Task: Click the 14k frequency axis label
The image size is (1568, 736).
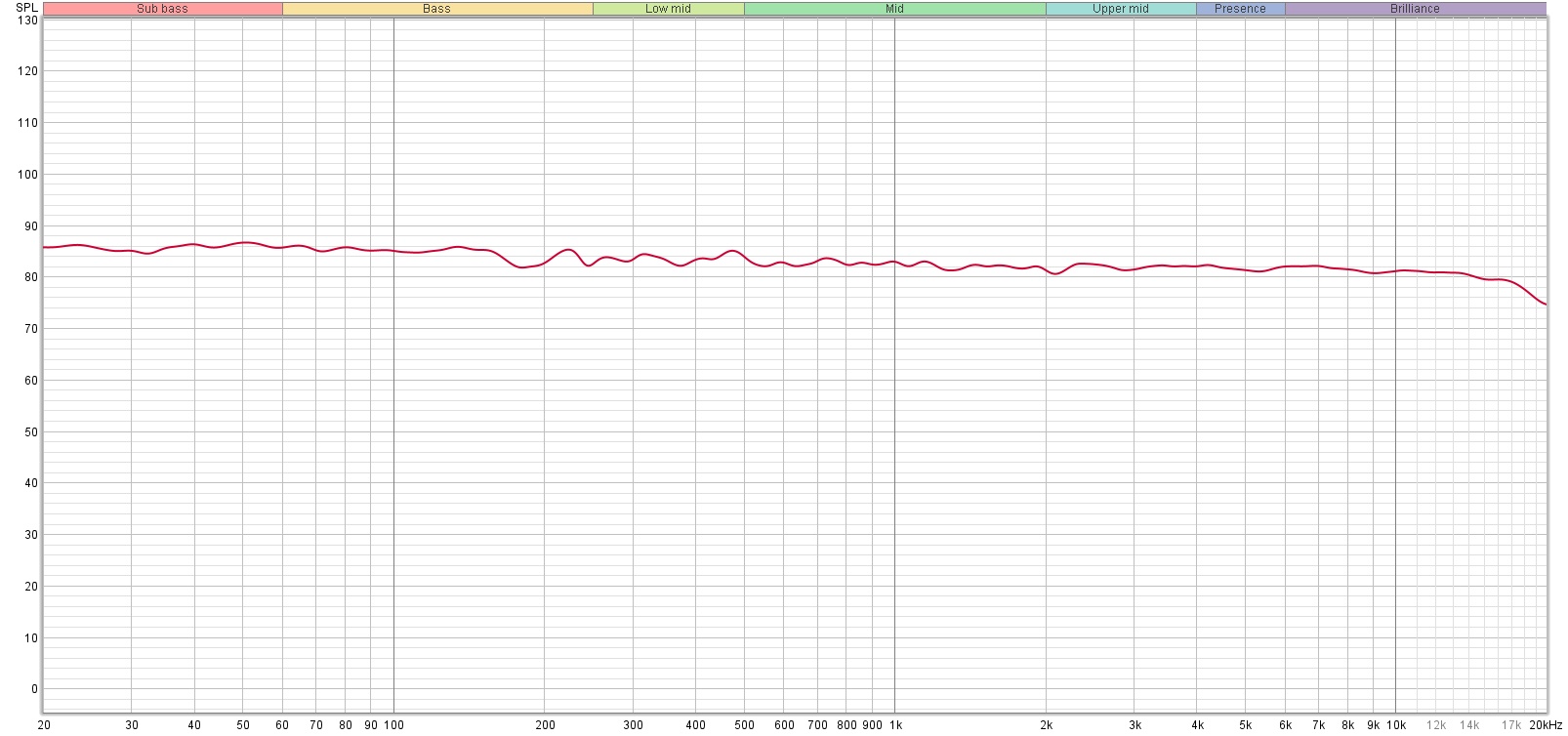Action: (1469, 725)
